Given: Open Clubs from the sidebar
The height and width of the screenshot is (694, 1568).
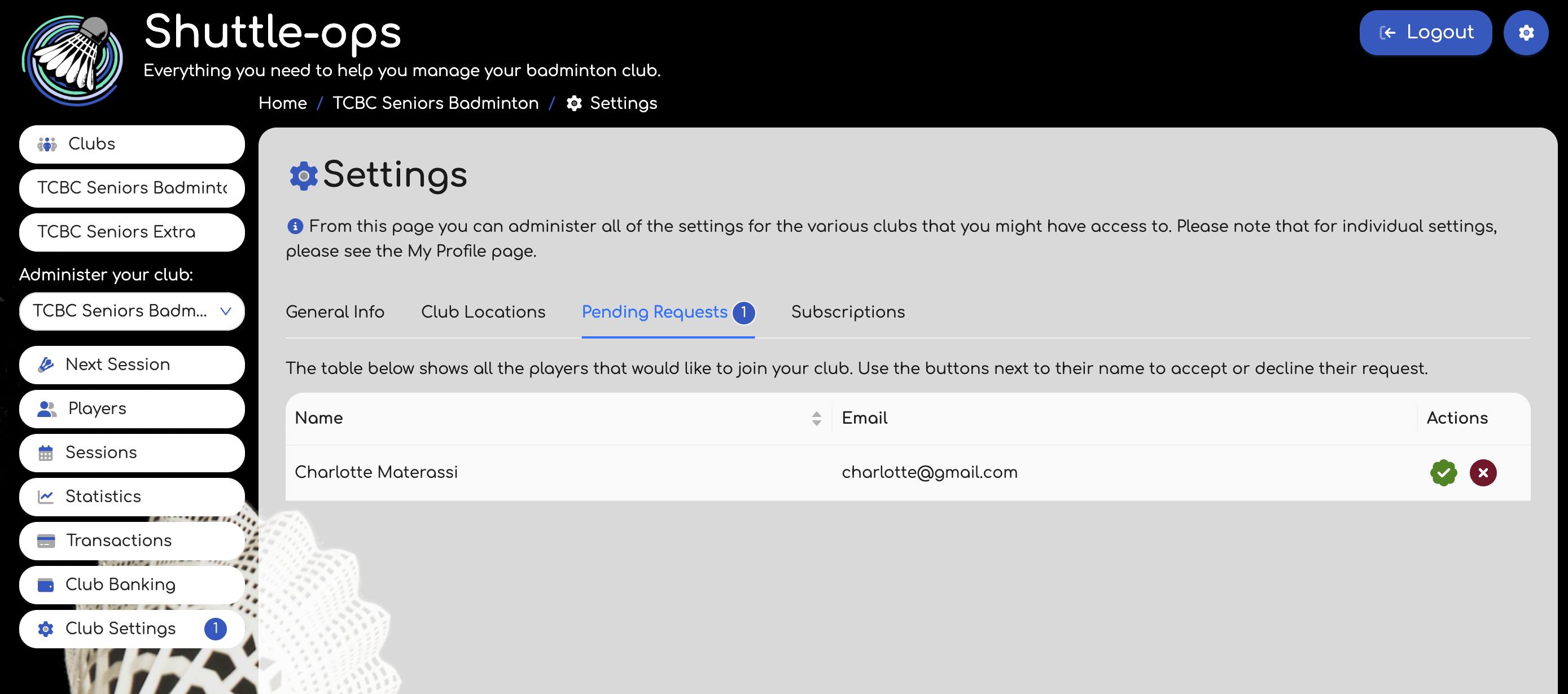Looking at the screenshot, I should 132,144.
